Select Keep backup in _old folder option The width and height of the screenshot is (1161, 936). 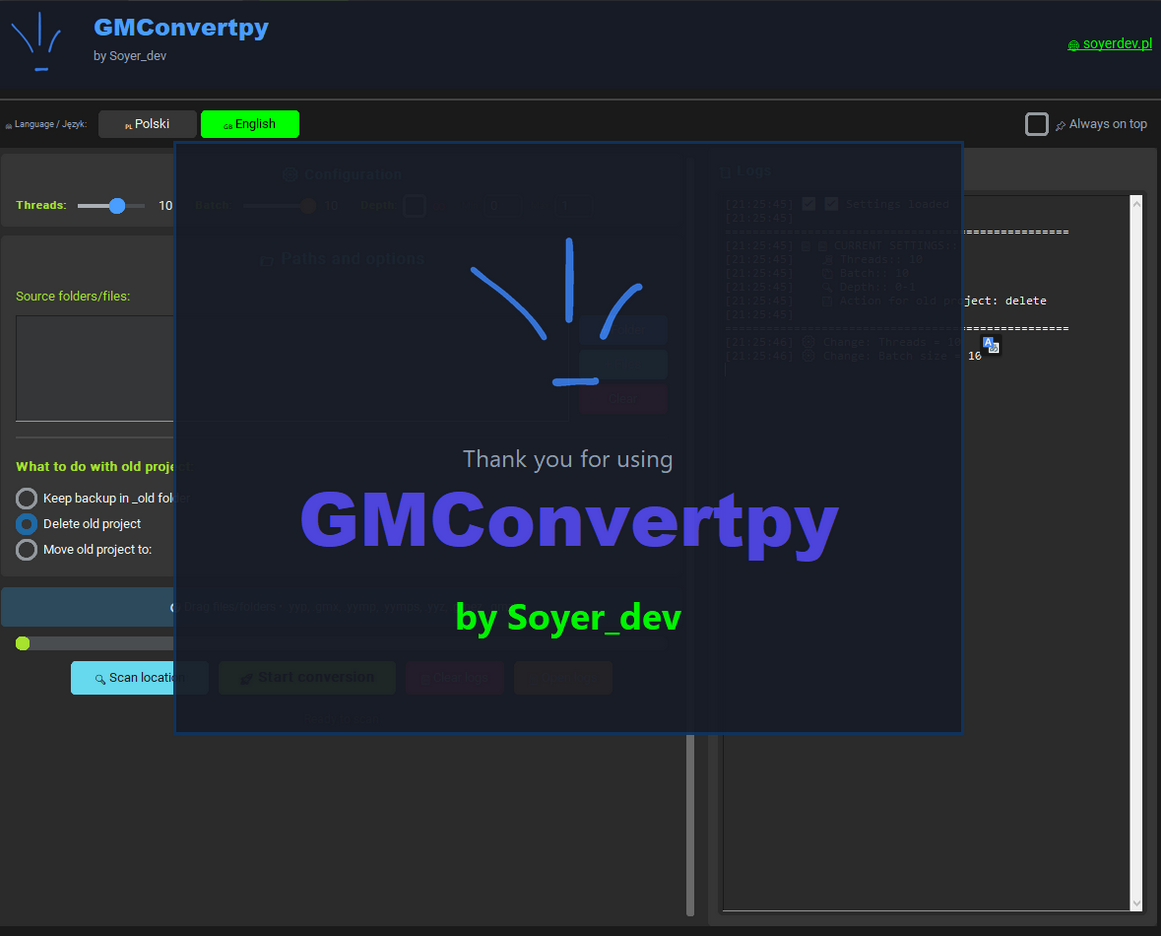(27, 498)
